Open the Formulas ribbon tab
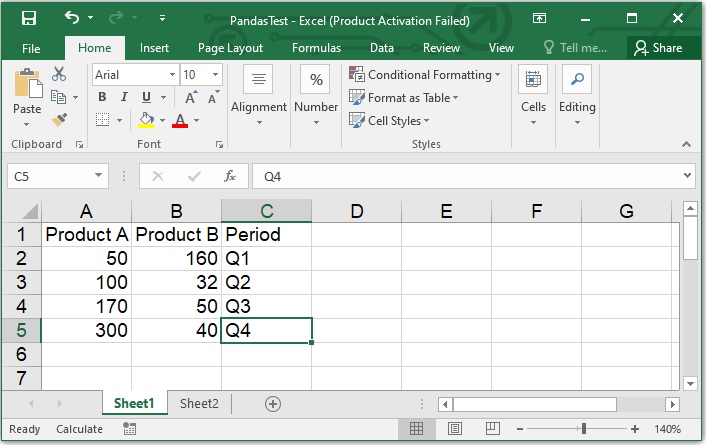Image resolution: width=706 pixels, height=445 pixels. (316, 48)
